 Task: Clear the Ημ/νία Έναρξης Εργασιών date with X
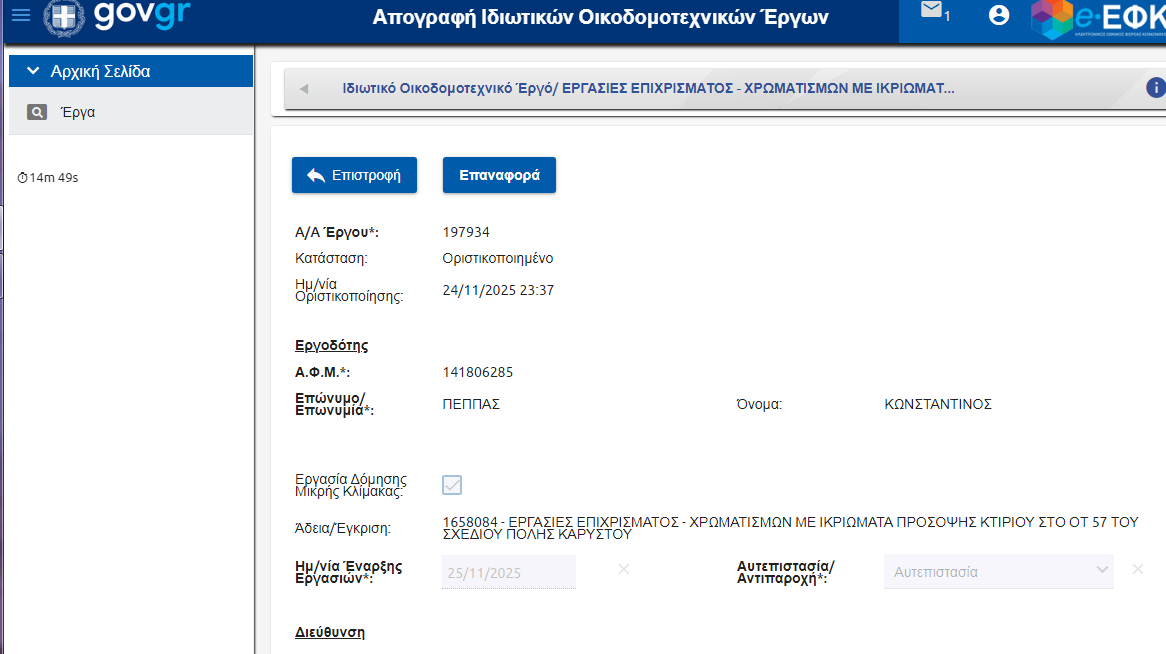coord(623,569)
